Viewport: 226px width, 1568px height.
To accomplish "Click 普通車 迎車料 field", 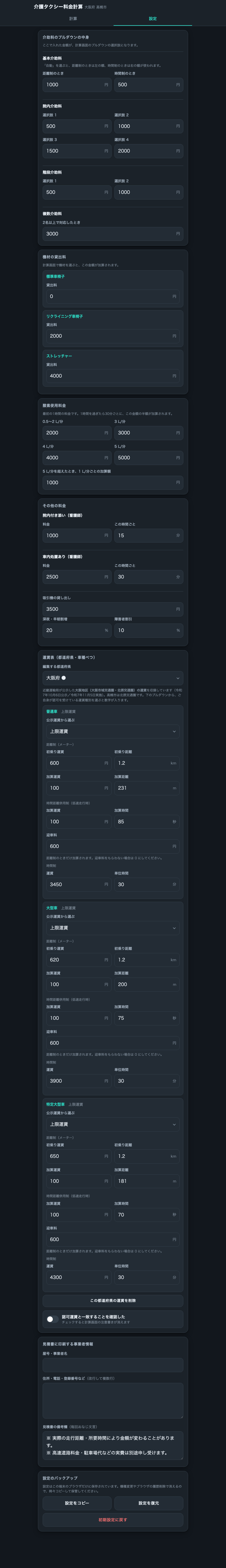I will click(113, 847).
